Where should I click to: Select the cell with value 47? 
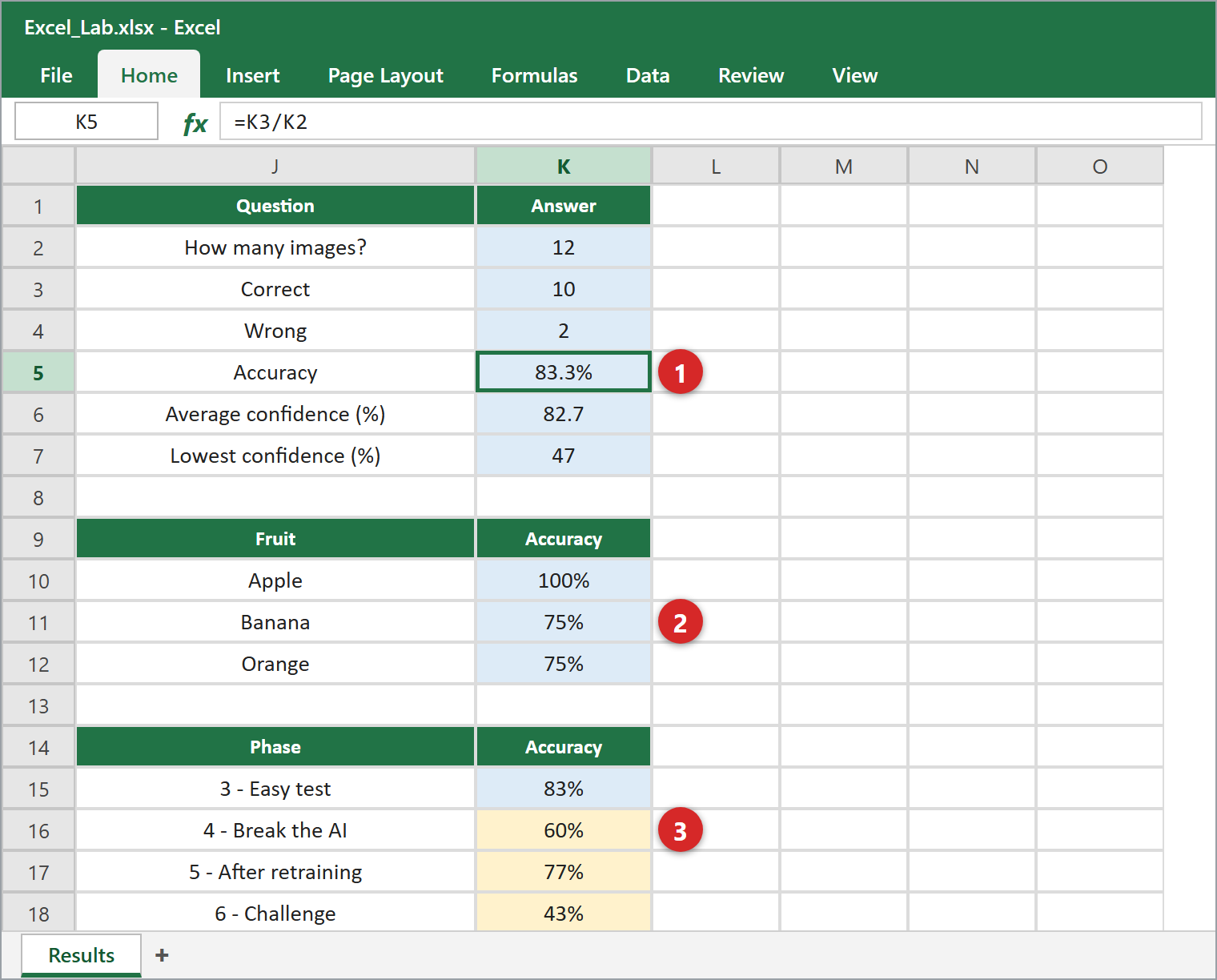tap(564, 456)
